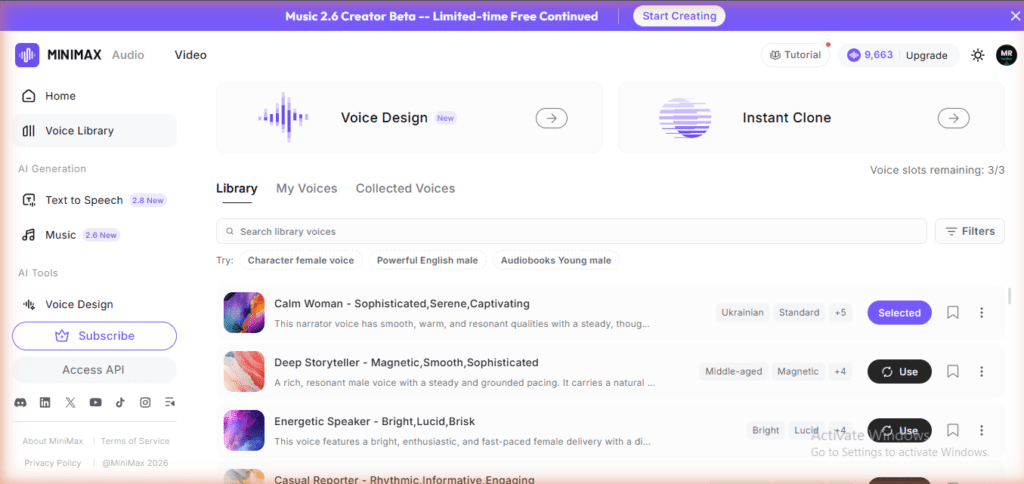Bookmark the Deep Storyteller voice

(x=953, y=372)
